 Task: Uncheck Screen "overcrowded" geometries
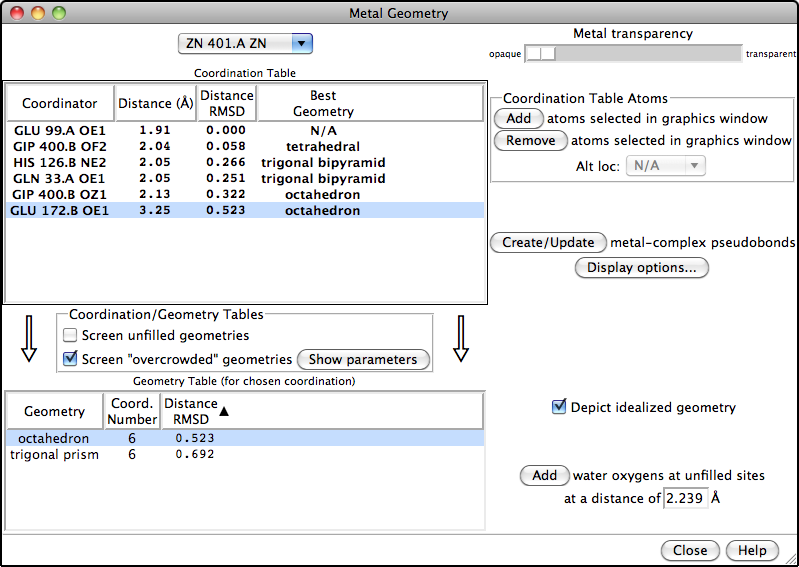pos(69,359)
